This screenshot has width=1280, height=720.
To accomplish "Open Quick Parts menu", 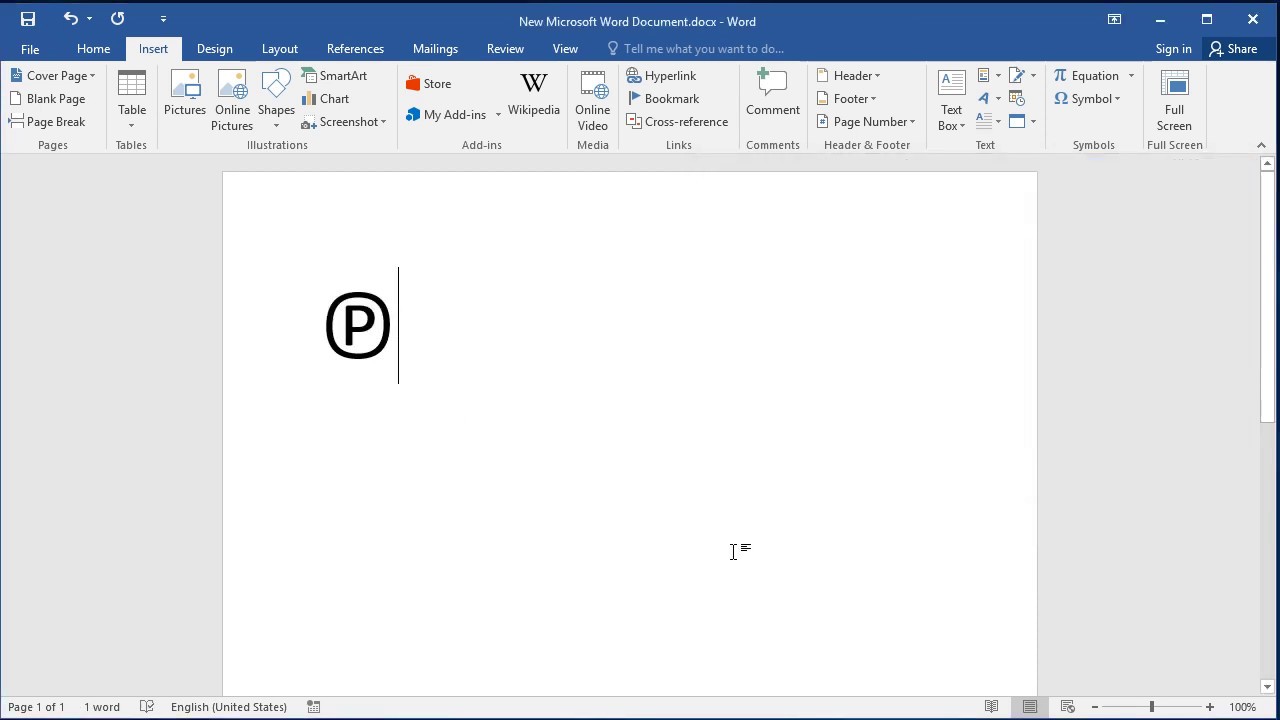I will (989, 76).
